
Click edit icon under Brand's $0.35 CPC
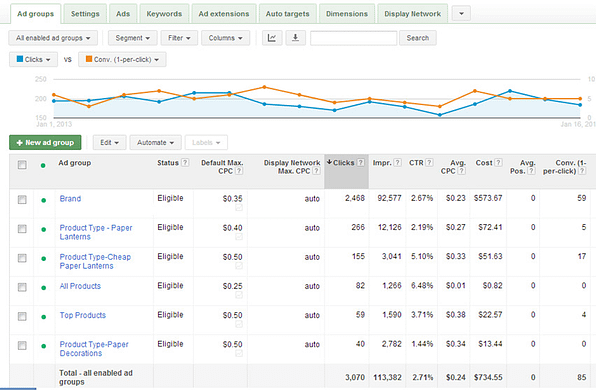tap(239, 208)
